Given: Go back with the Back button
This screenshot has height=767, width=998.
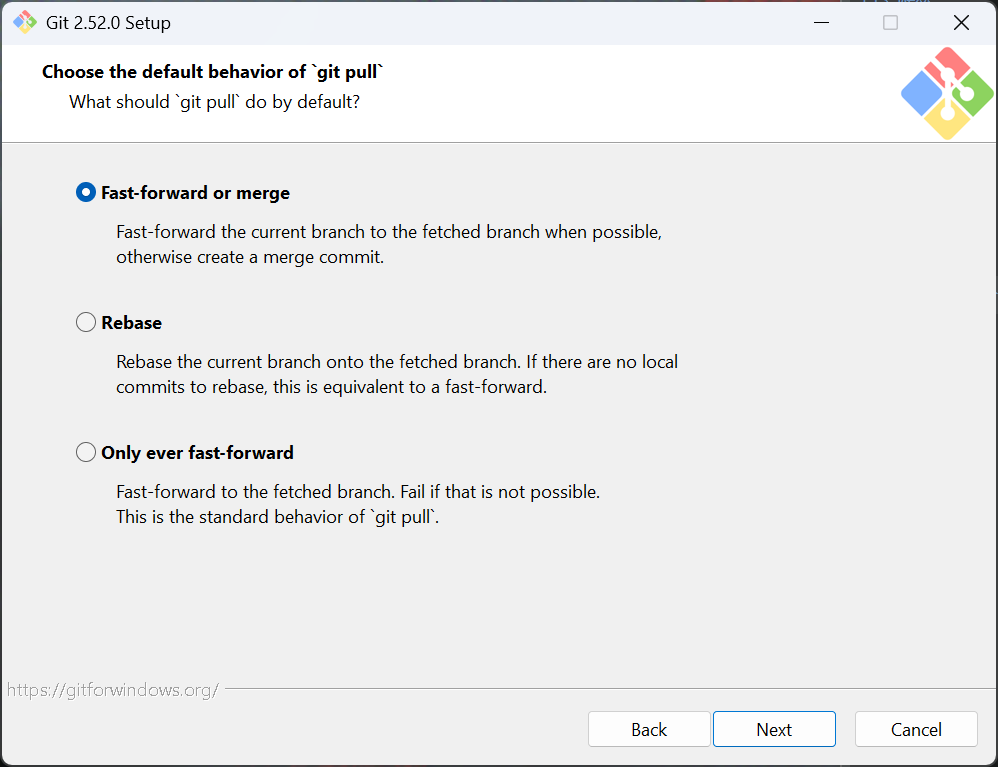Looking at the screenshot, I should click(x=649, y=729).
